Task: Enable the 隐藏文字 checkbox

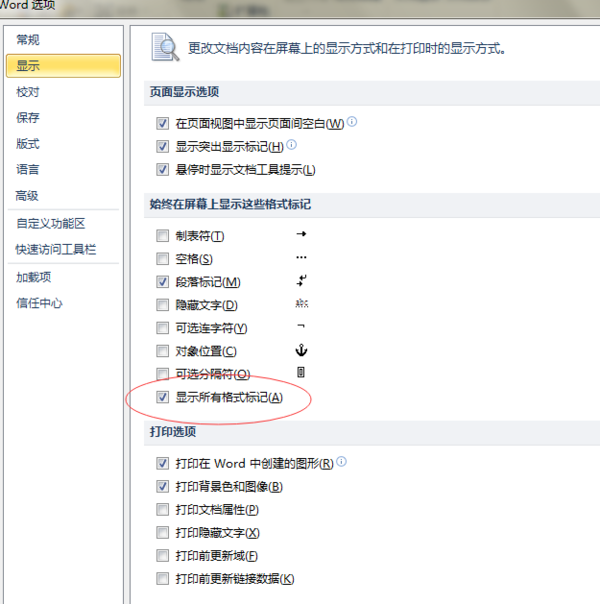Action: (163, 305)
